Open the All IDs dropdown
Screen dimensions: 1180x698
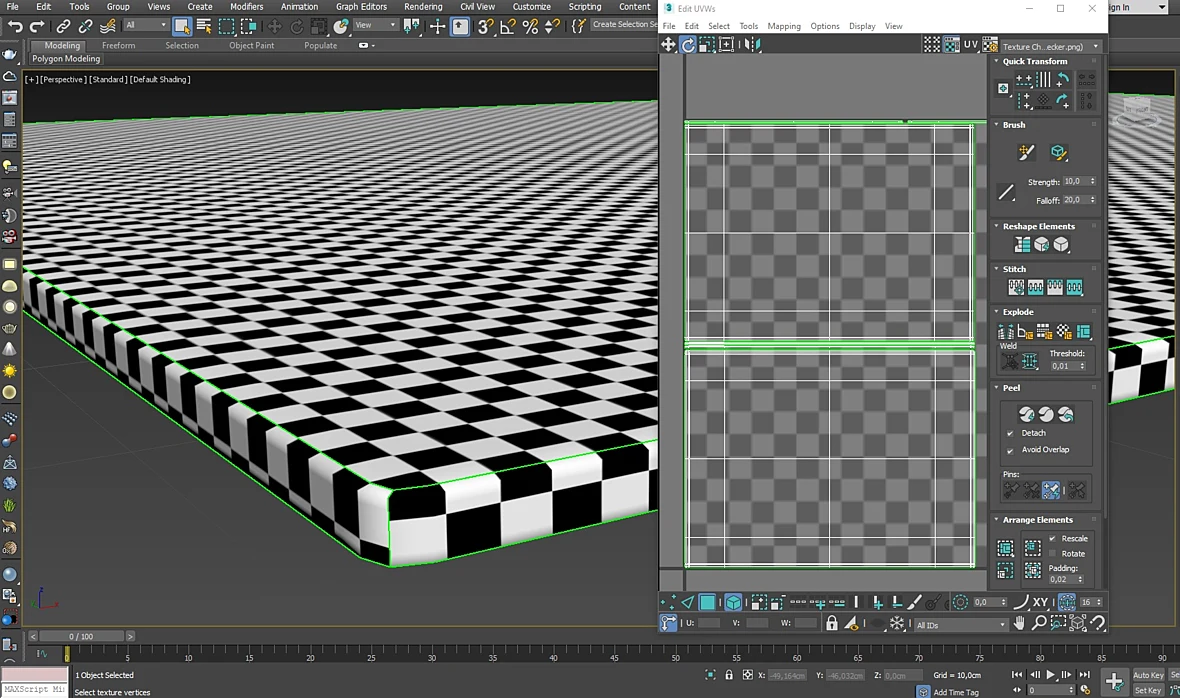tap(961, 625)
